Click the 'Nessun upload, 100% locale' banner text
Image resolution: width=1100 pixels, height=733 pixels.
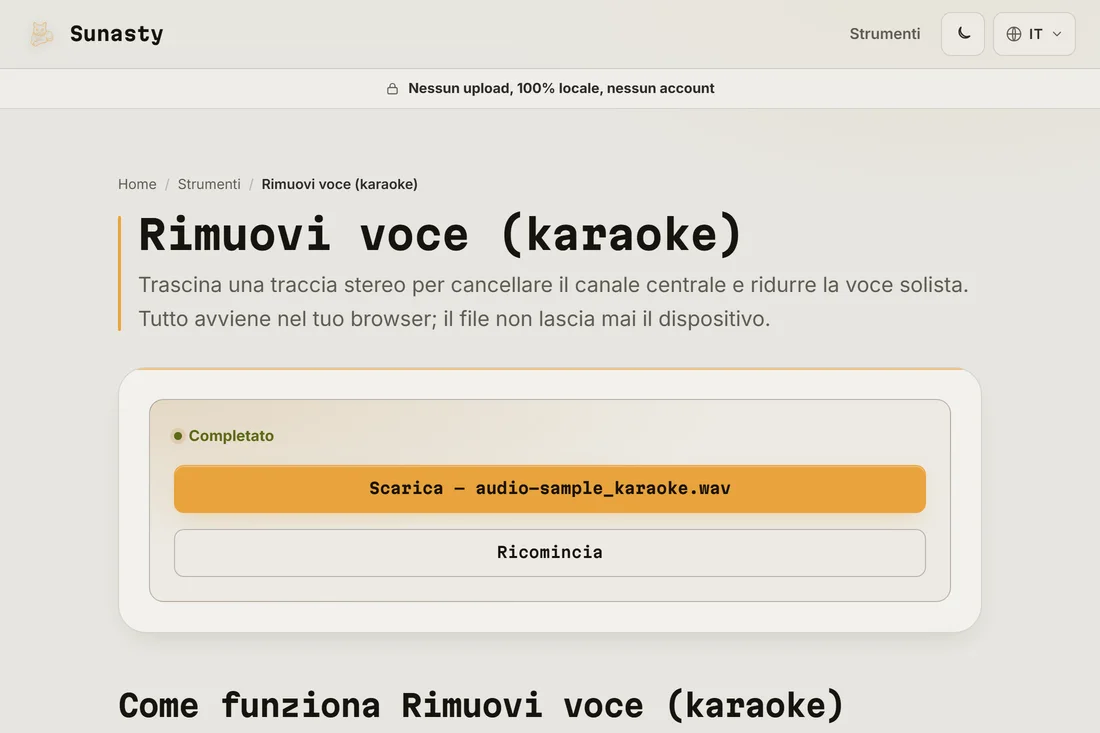[561, 88]
